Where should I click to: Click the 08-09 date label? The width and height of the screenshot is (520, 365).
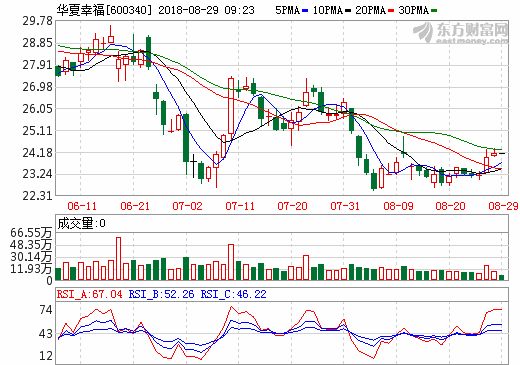(398, 206)
